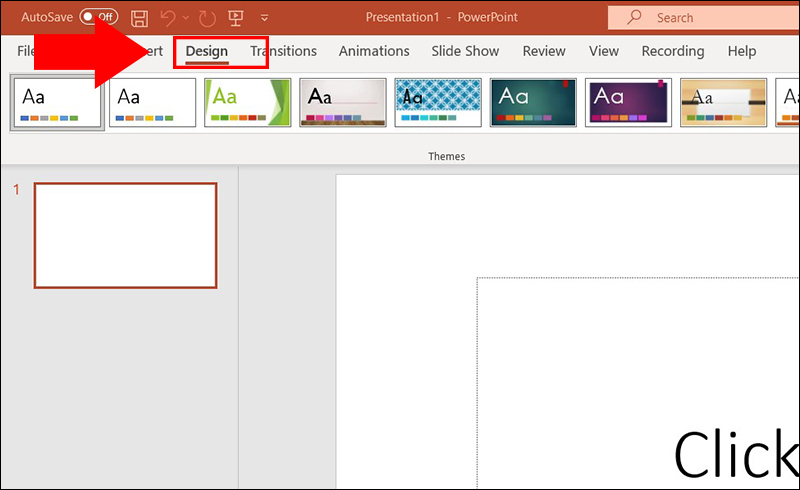This screenshot has width=800, height=490.
Task: Open the Undo history dropdown arrow
Action: click(x=186, y=18)
